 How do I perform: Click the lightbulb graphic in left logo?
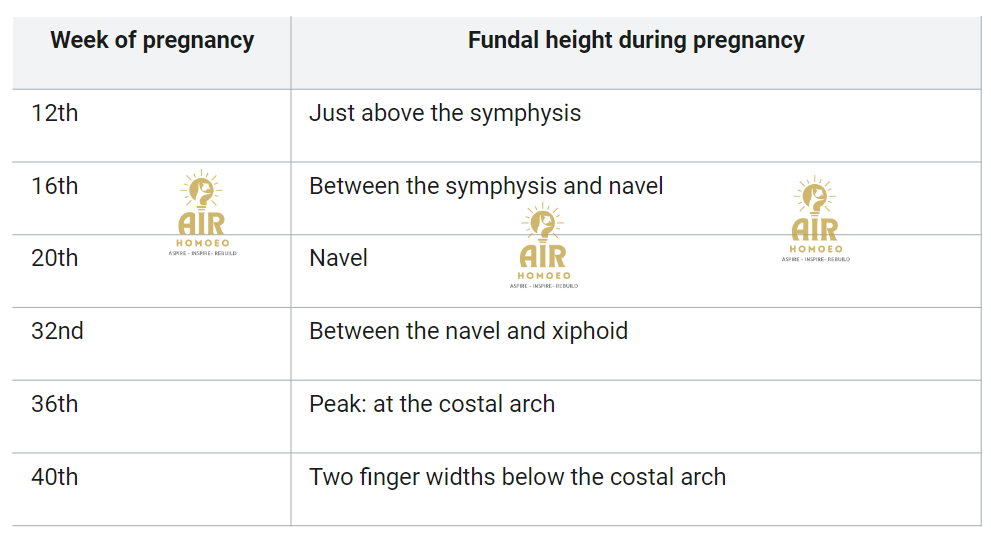(201, 190)
